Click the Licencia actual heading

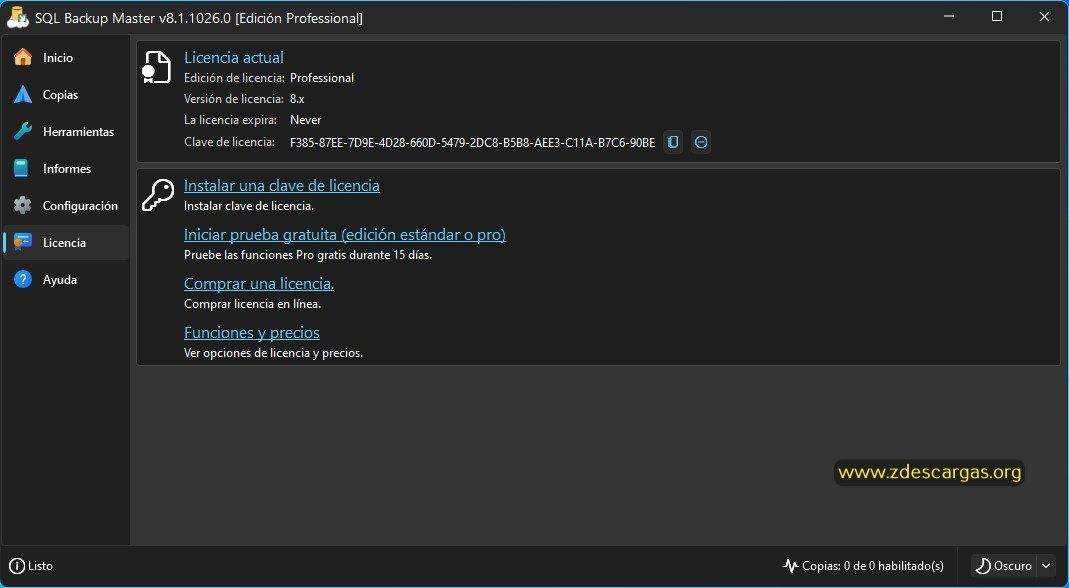[234, 57]
